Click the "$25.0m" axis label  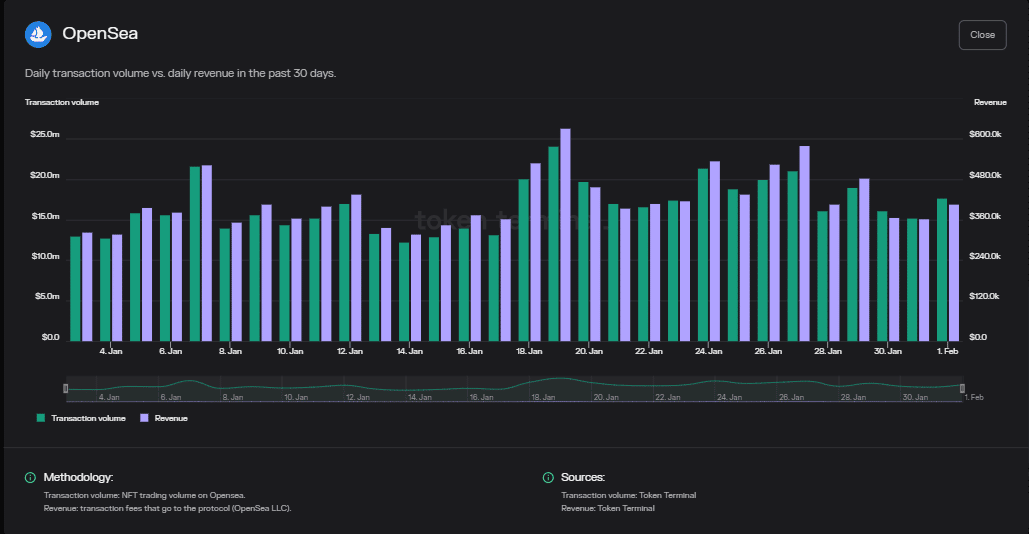(x=45, y=134)
